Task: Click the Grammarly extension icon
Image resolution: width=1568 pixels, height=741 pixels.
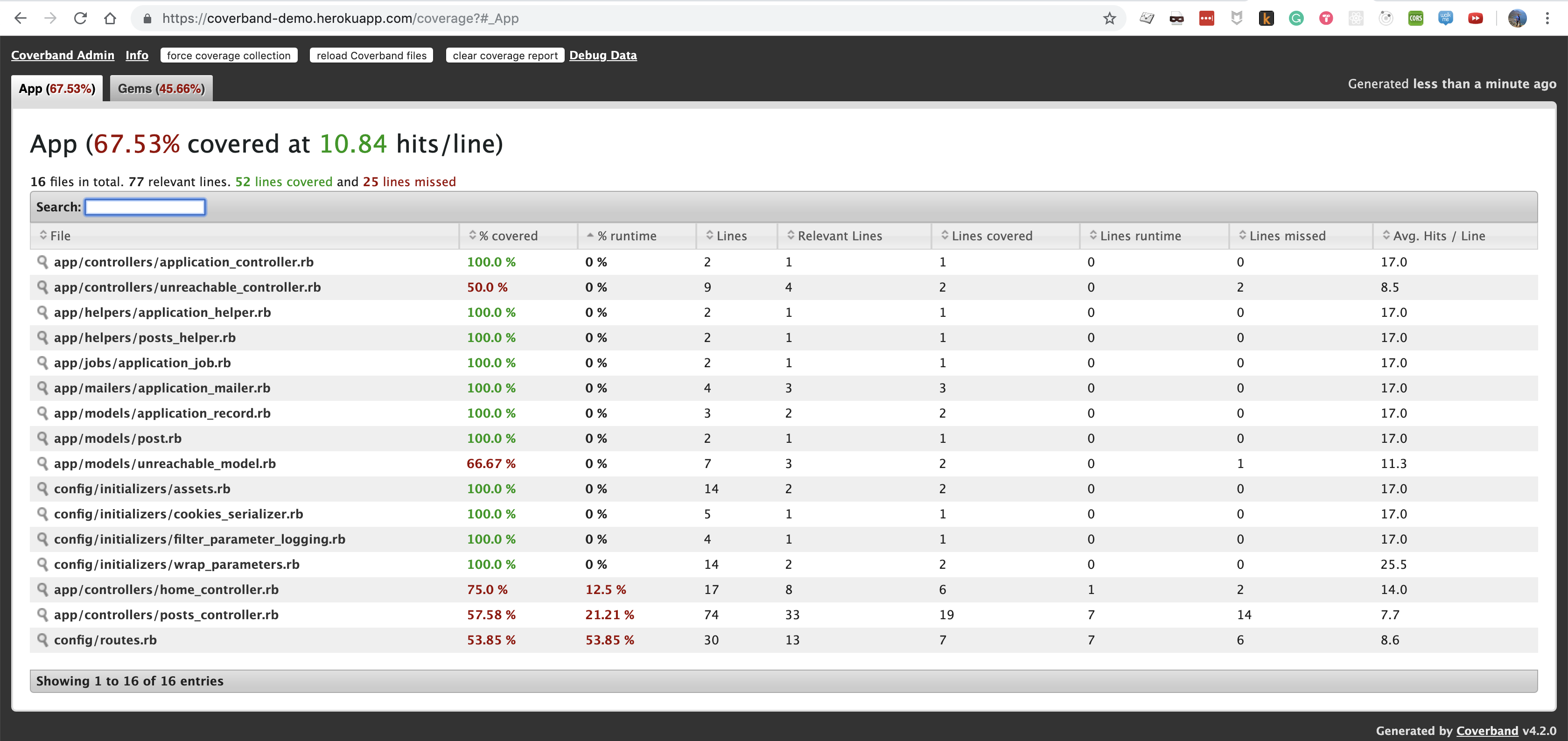Action: tap(1296, 18)
